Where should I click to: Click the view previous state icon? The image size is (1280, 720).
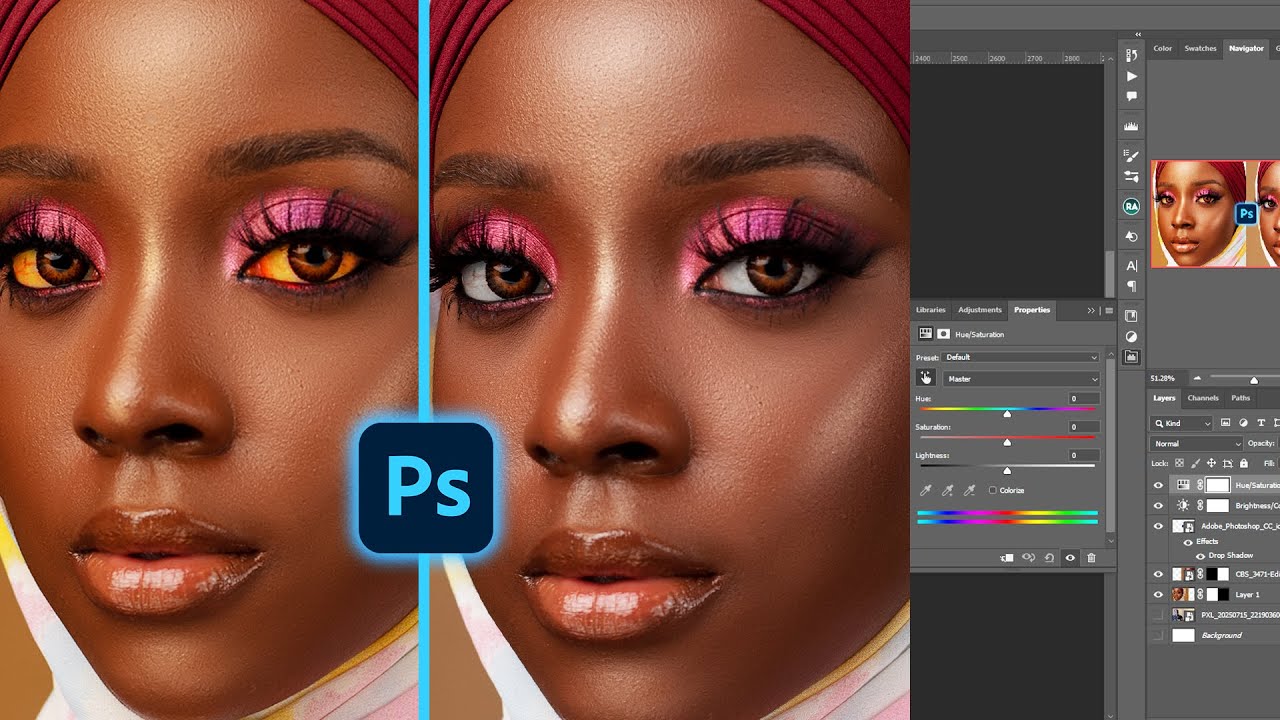(1028, 557)
